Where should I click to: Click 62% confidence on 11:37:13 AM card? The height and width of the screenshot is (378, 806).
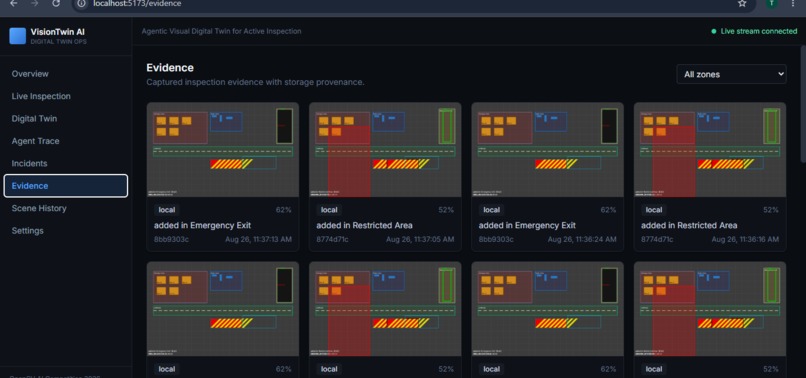[x=284, y=210]
